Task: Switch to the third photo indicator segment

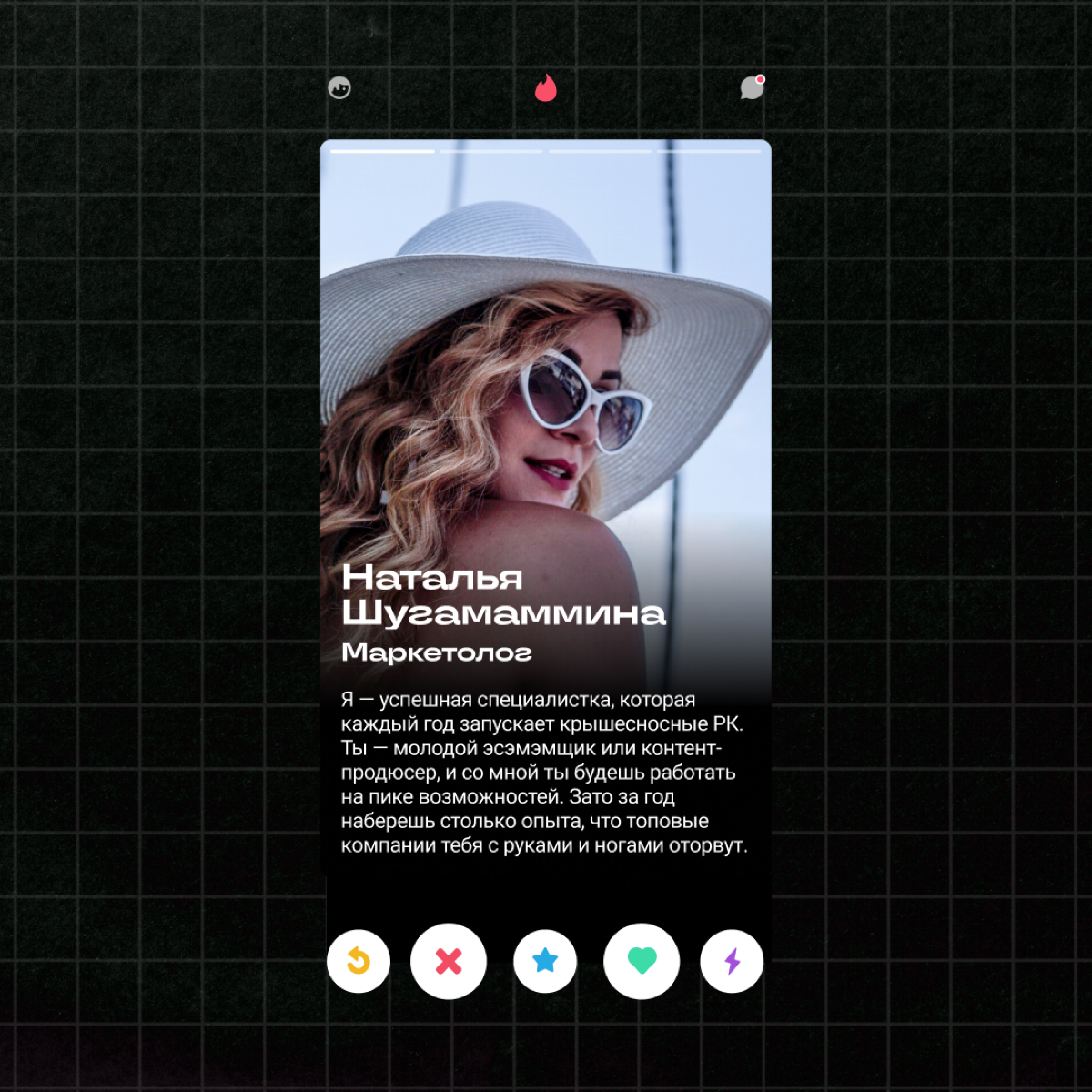Action: 600,151
